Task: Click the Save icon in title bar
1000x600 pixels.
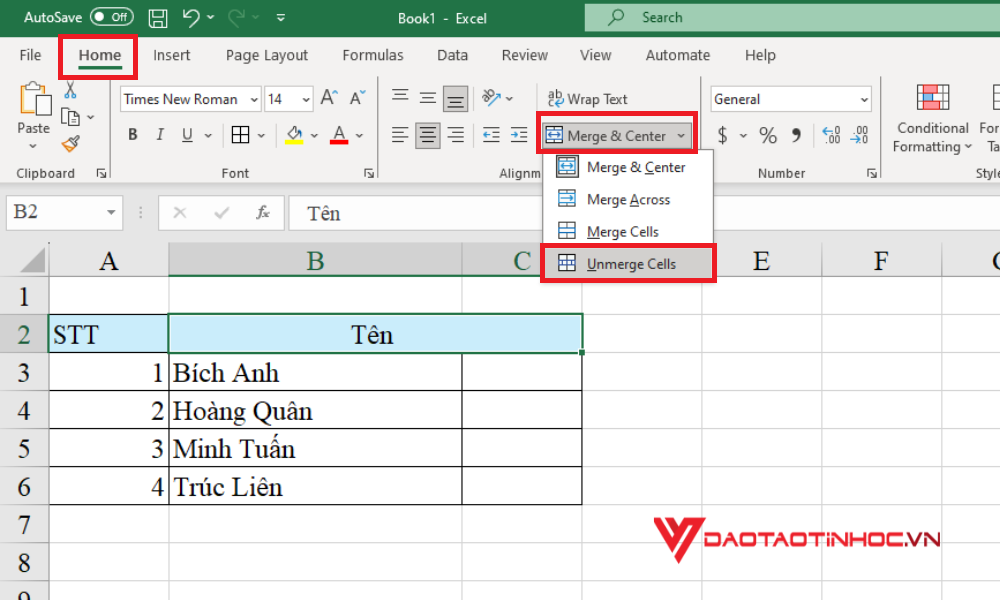Action: tap(158, 18)
